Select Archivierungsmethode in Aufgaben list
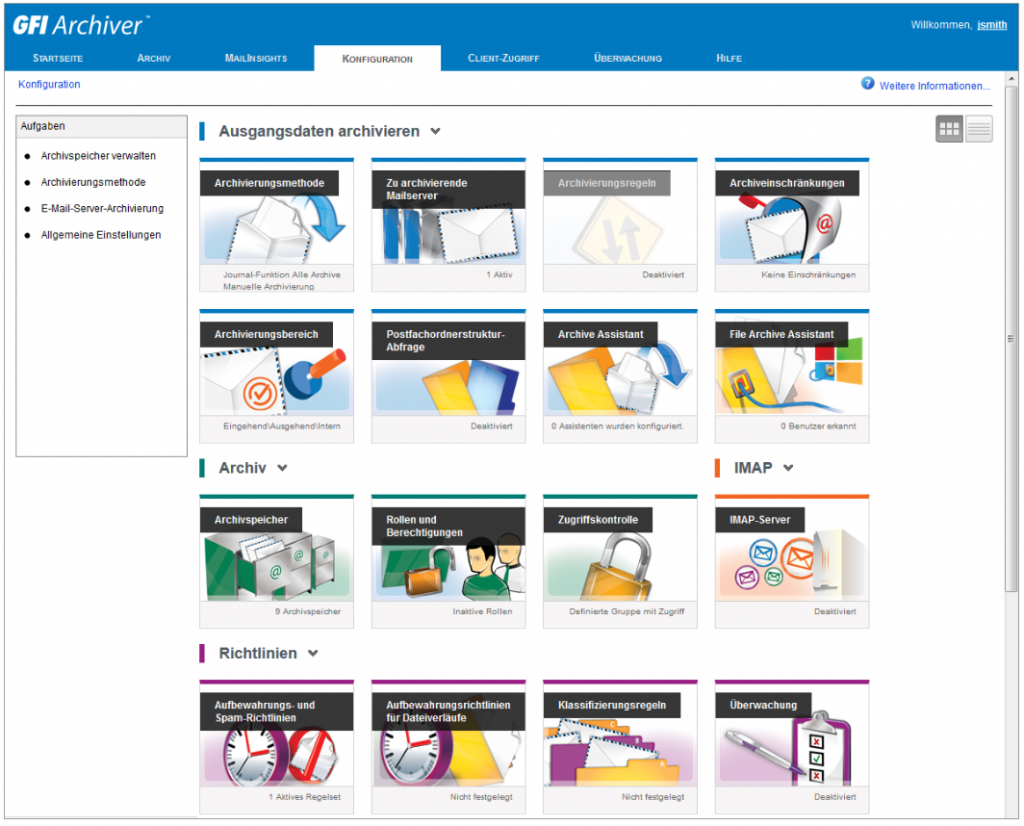 coord(93,182)
